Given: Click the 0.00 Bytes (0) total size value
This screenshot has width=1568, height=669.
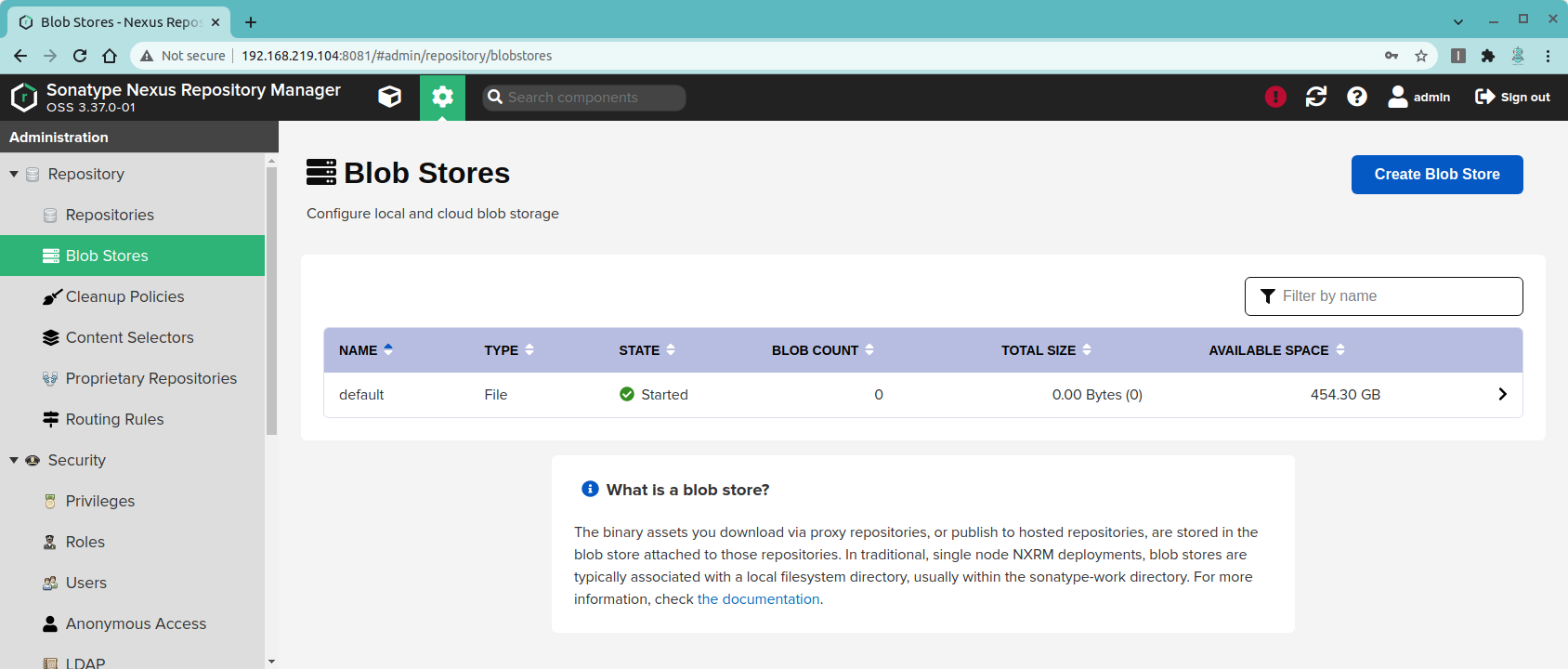Looking at the screenshot, I should coord(1097,395).
